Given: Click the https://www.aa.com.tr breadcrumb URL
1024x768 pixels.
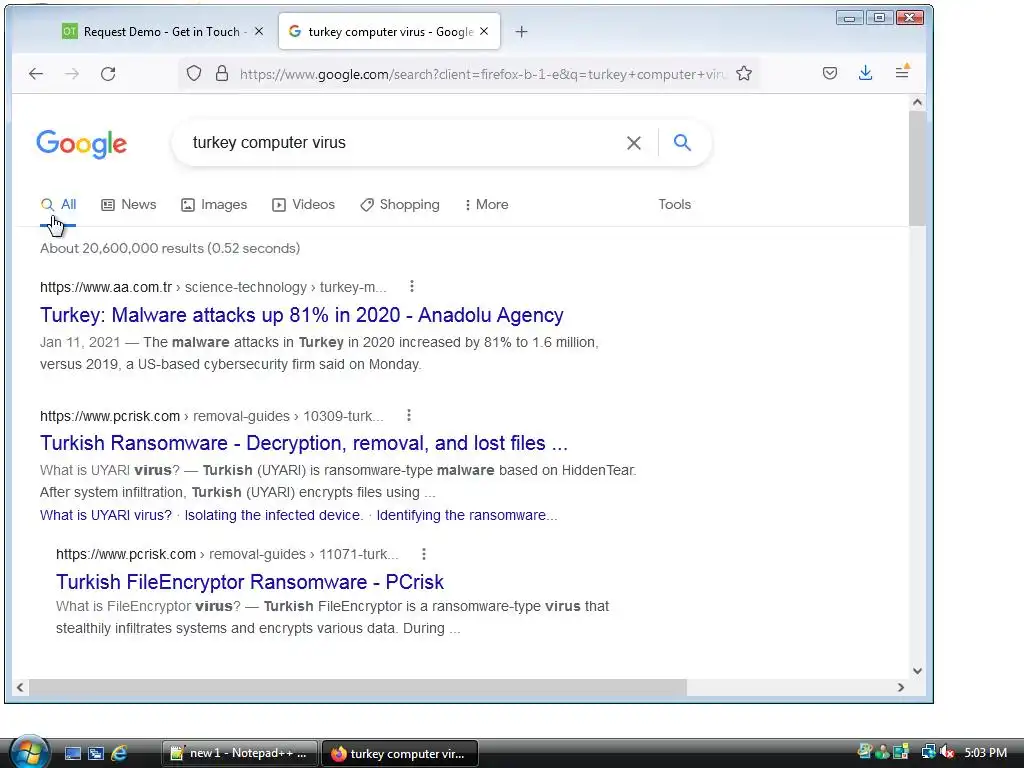Looking at the screenshot, I should pyautogui.click(x=106, y=287).
